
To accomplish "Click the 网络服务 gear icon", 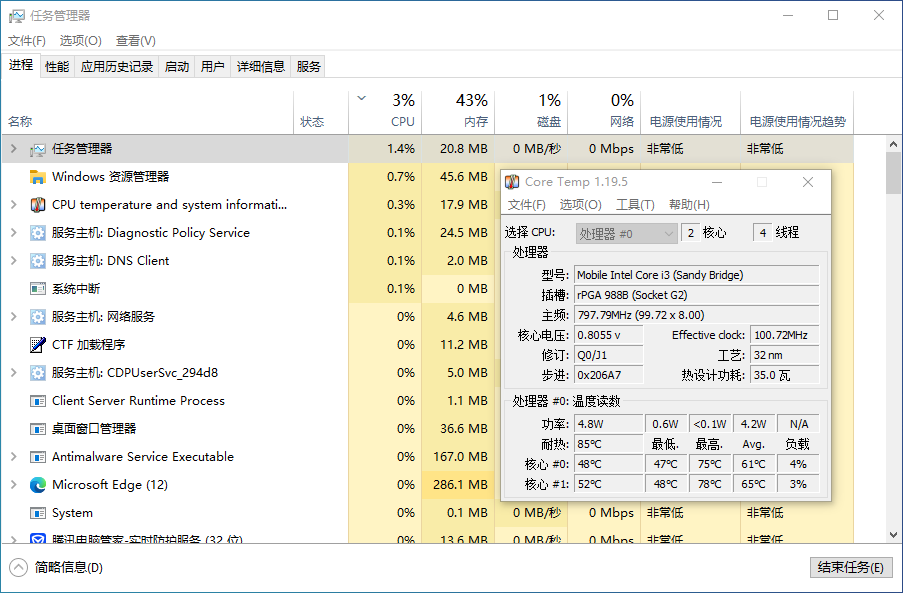I will 38,317.
